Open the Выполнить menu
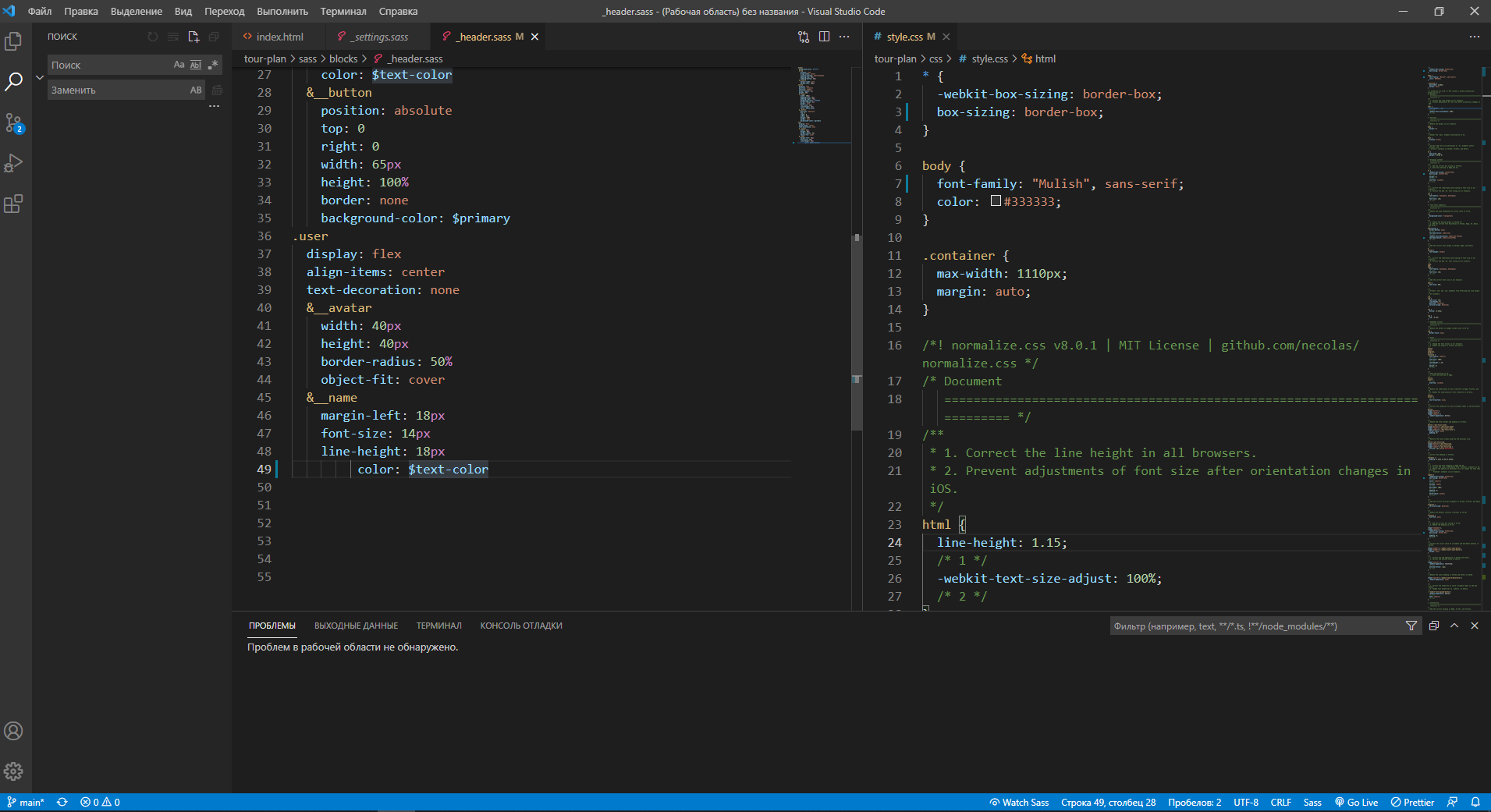The width and height of the screenshot is (1491, 812). click(282, 11)
